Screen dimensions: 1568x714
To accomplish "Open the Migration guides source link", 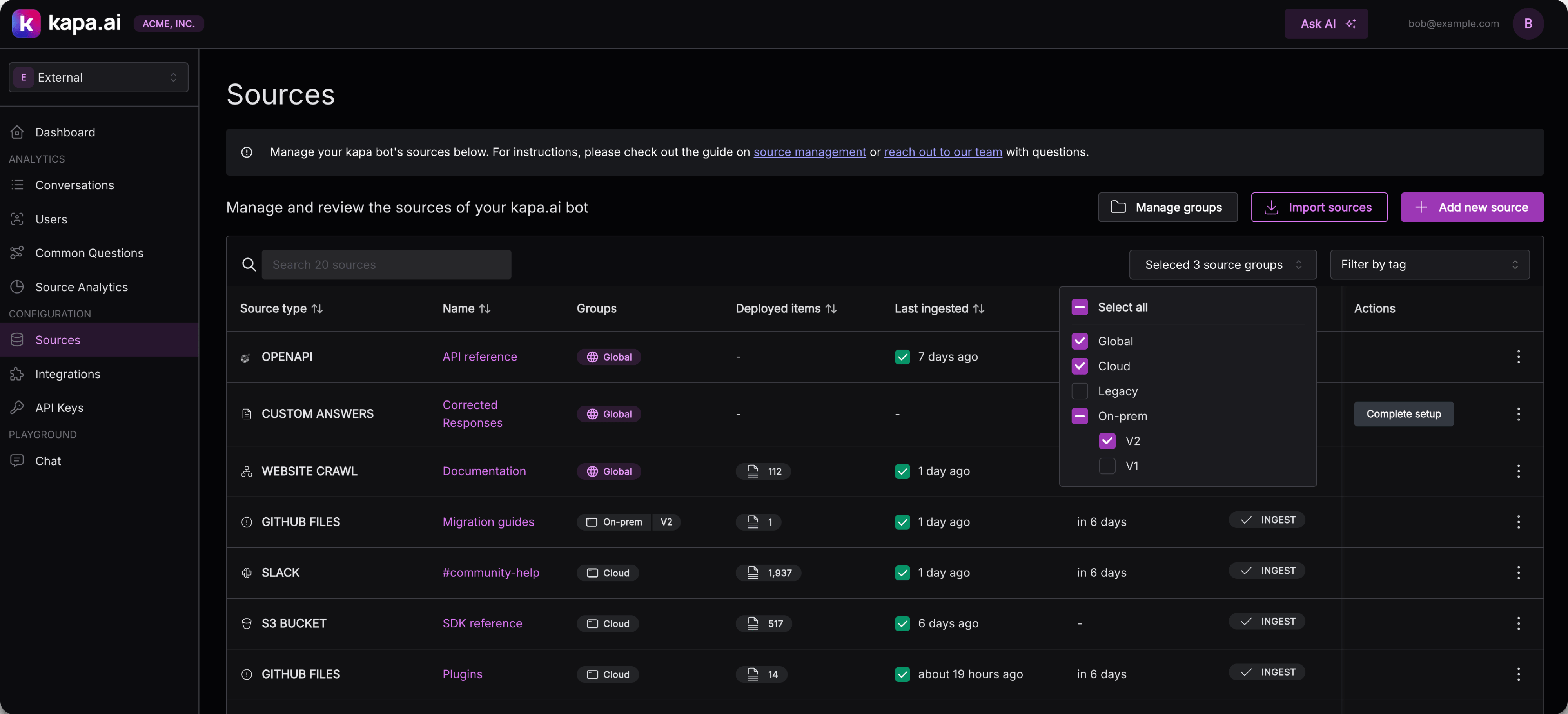I will (x=488, y=522).
